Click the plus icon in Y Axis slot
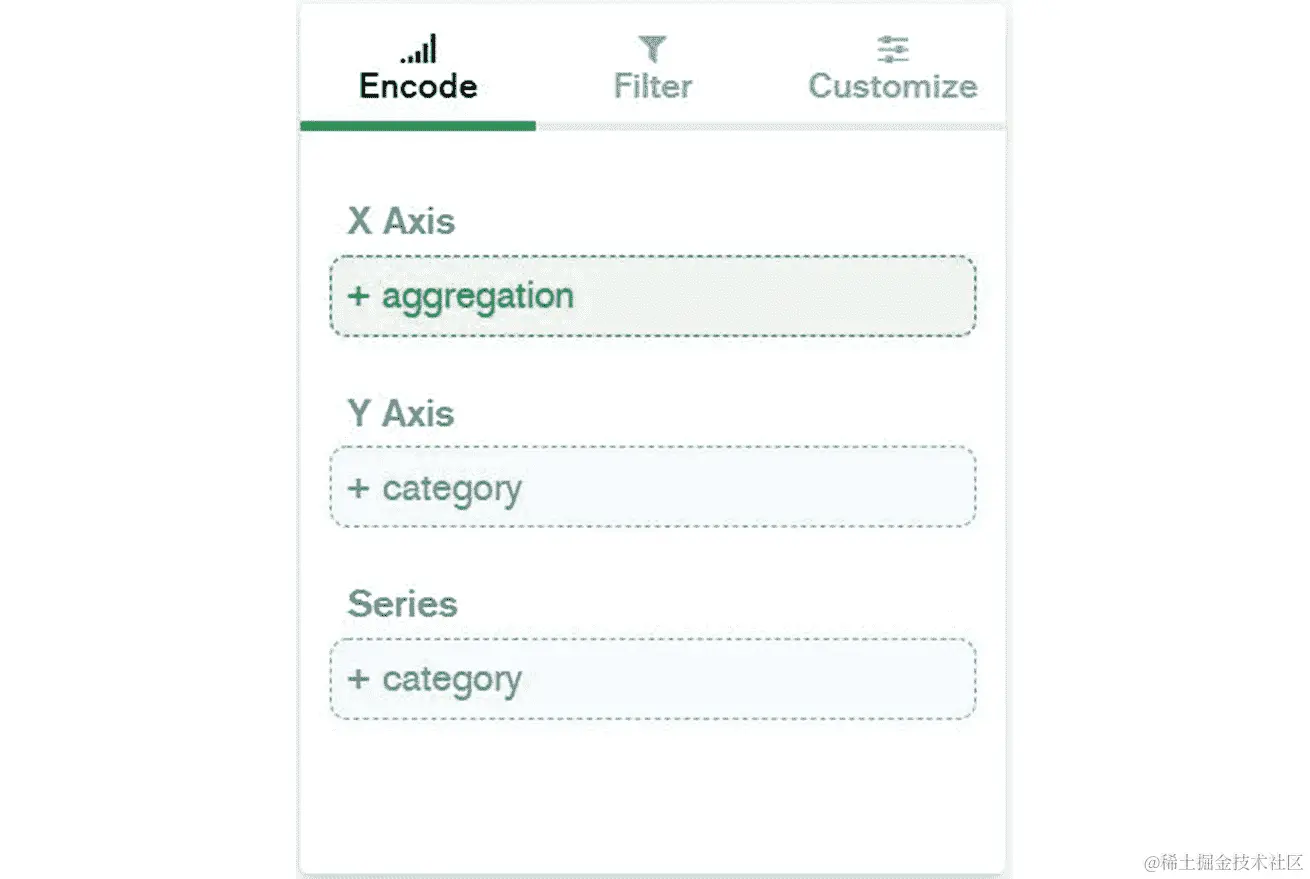Viewport: 1310px width, 879px height. pyautogui.click(x=358, y=488)
